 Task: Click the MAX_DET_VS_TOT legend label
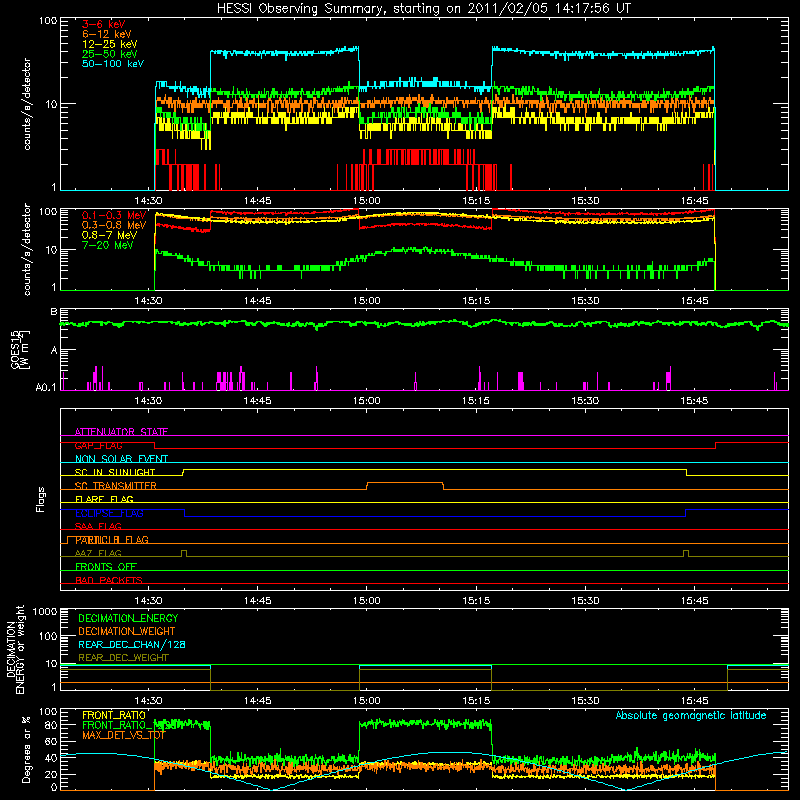[124, 735]
